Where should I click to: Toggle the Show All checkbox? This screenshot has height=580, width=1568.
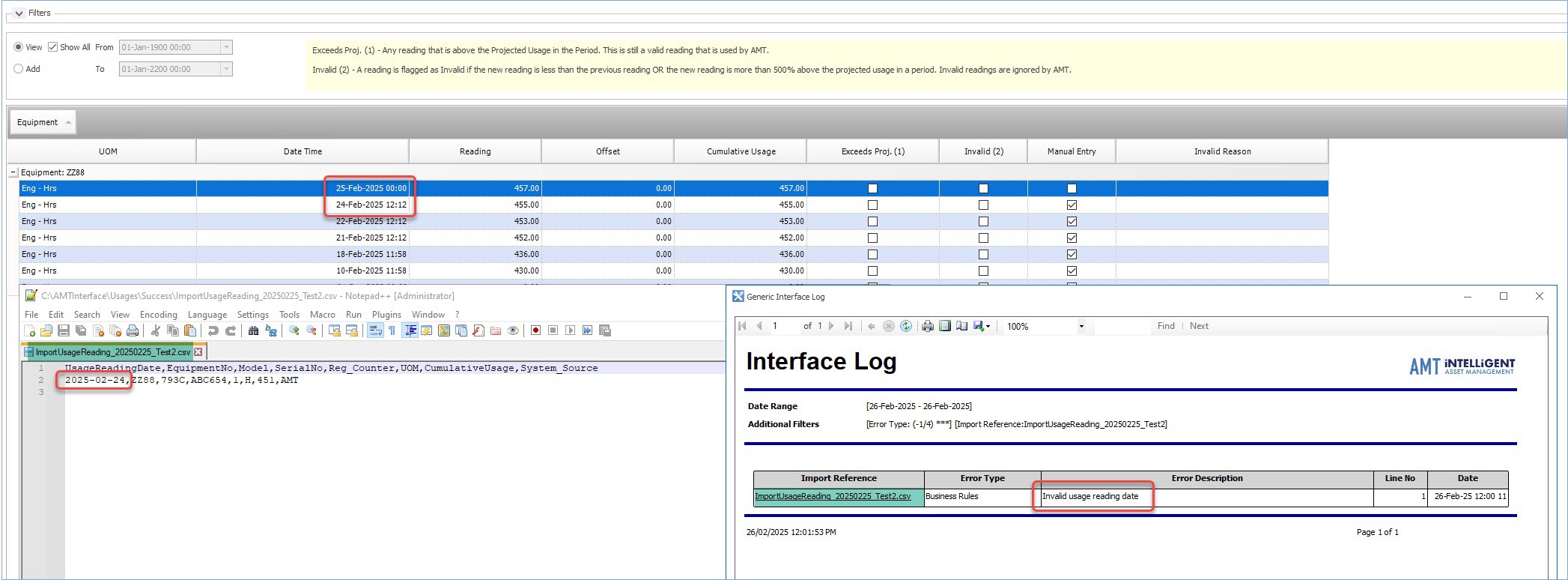53,47
